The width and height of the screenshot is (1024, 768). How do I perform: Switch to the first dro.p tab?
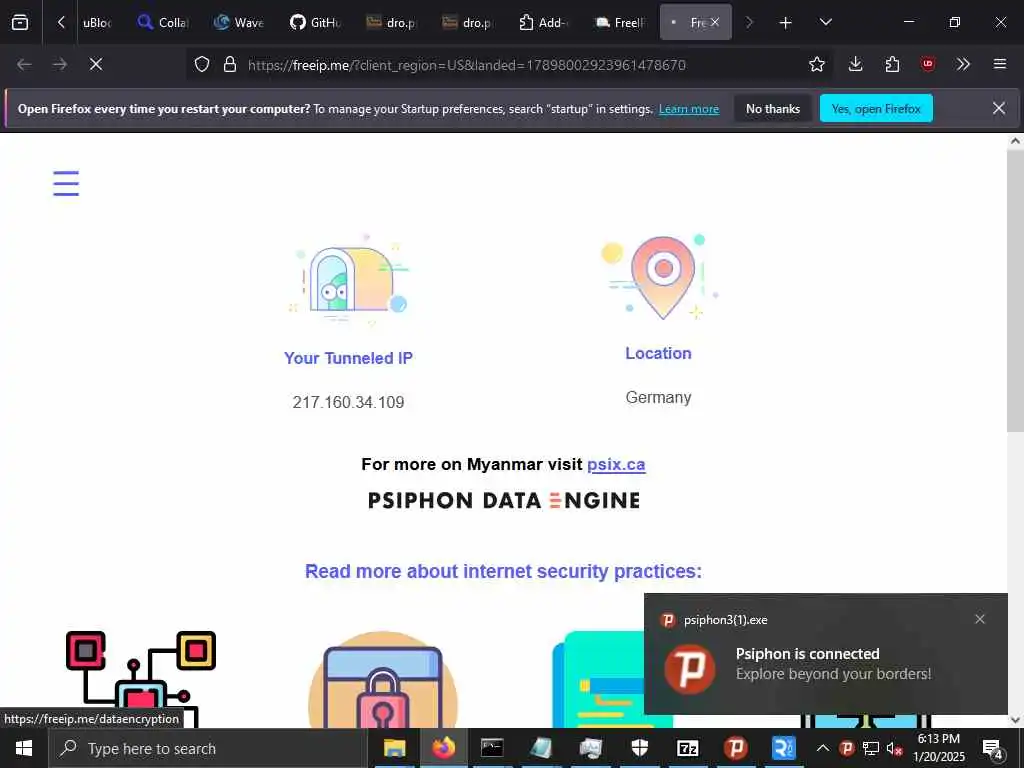pyautogui.click(x=392, y=23)
